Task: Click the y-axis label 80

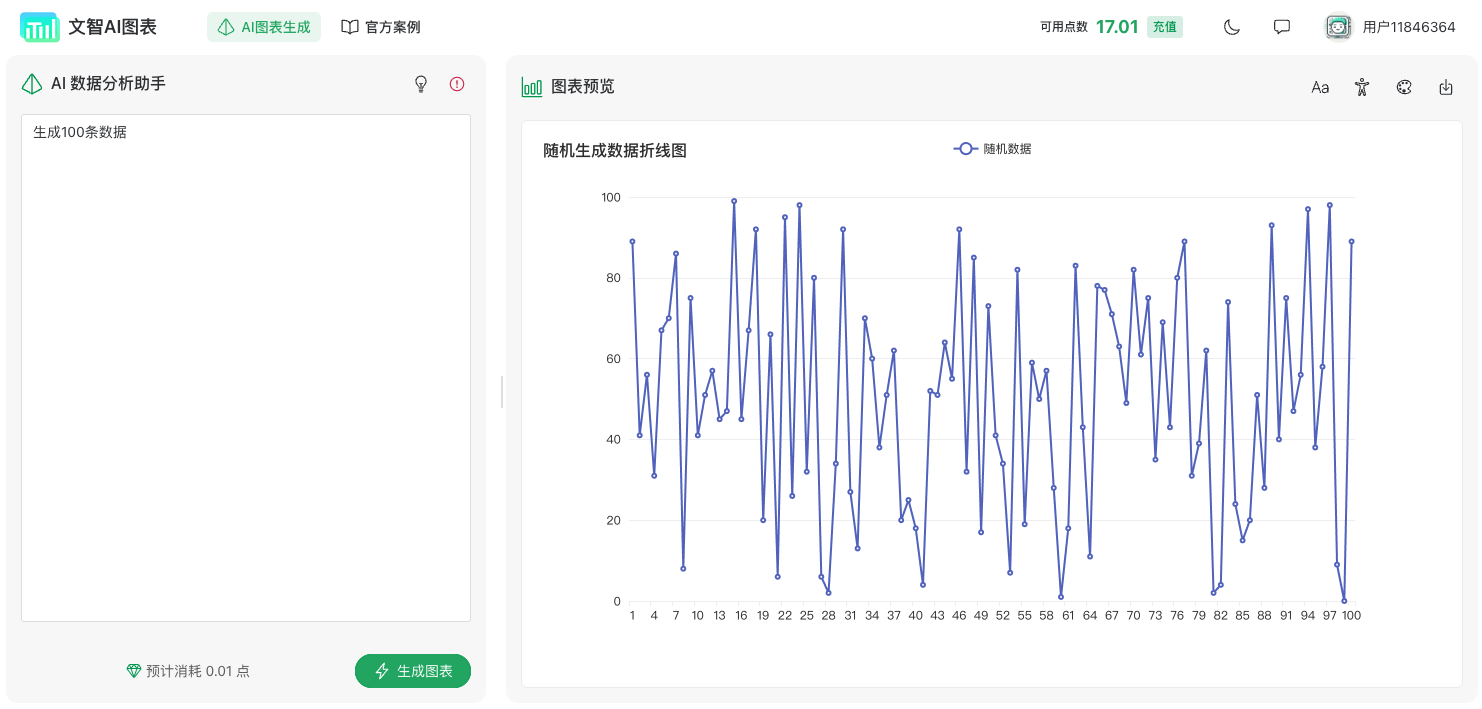Action: pyautogui.click(x=613, y=278)
